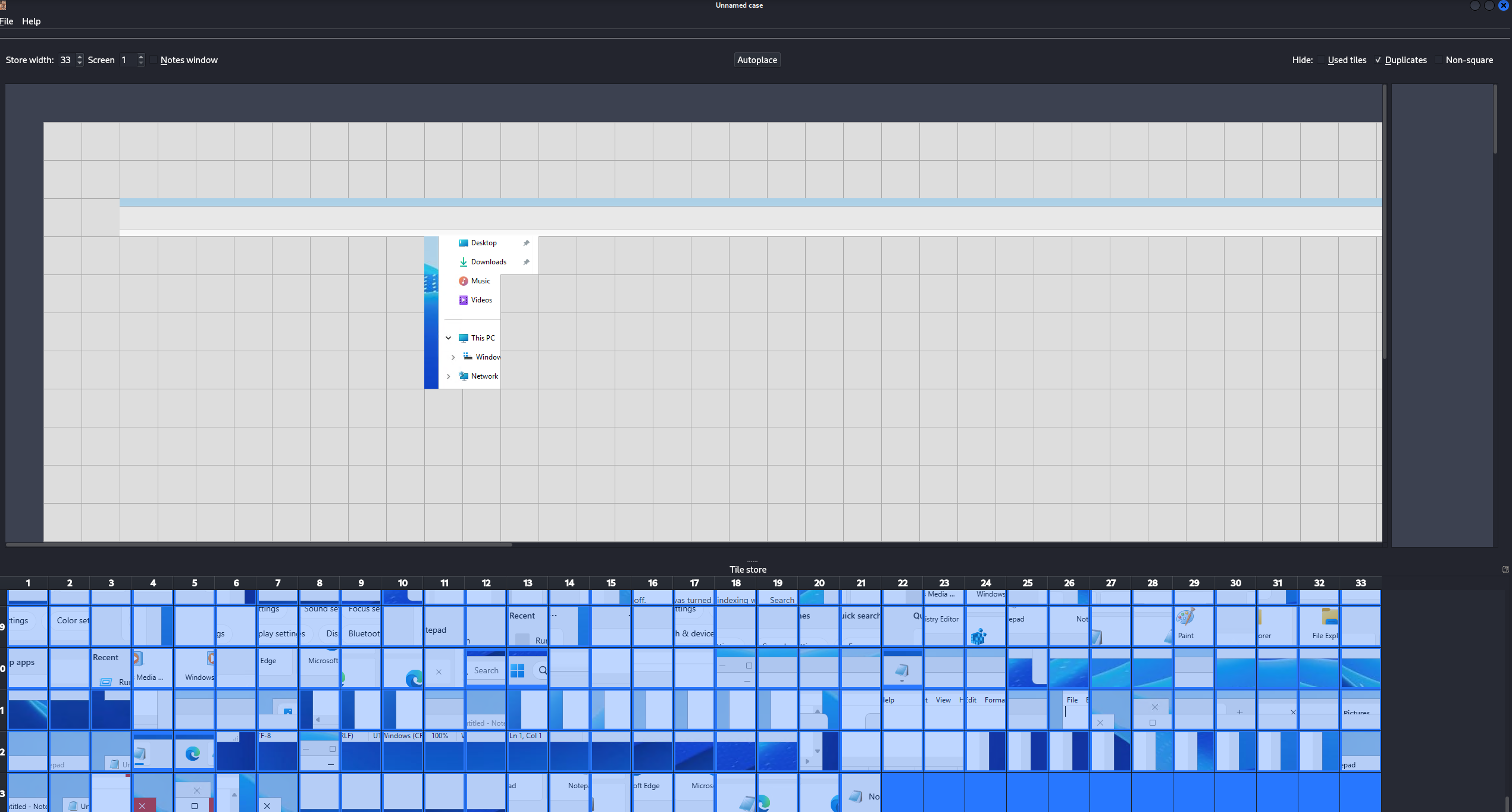Click the Network icon on the canvas

tap(463, 376)
